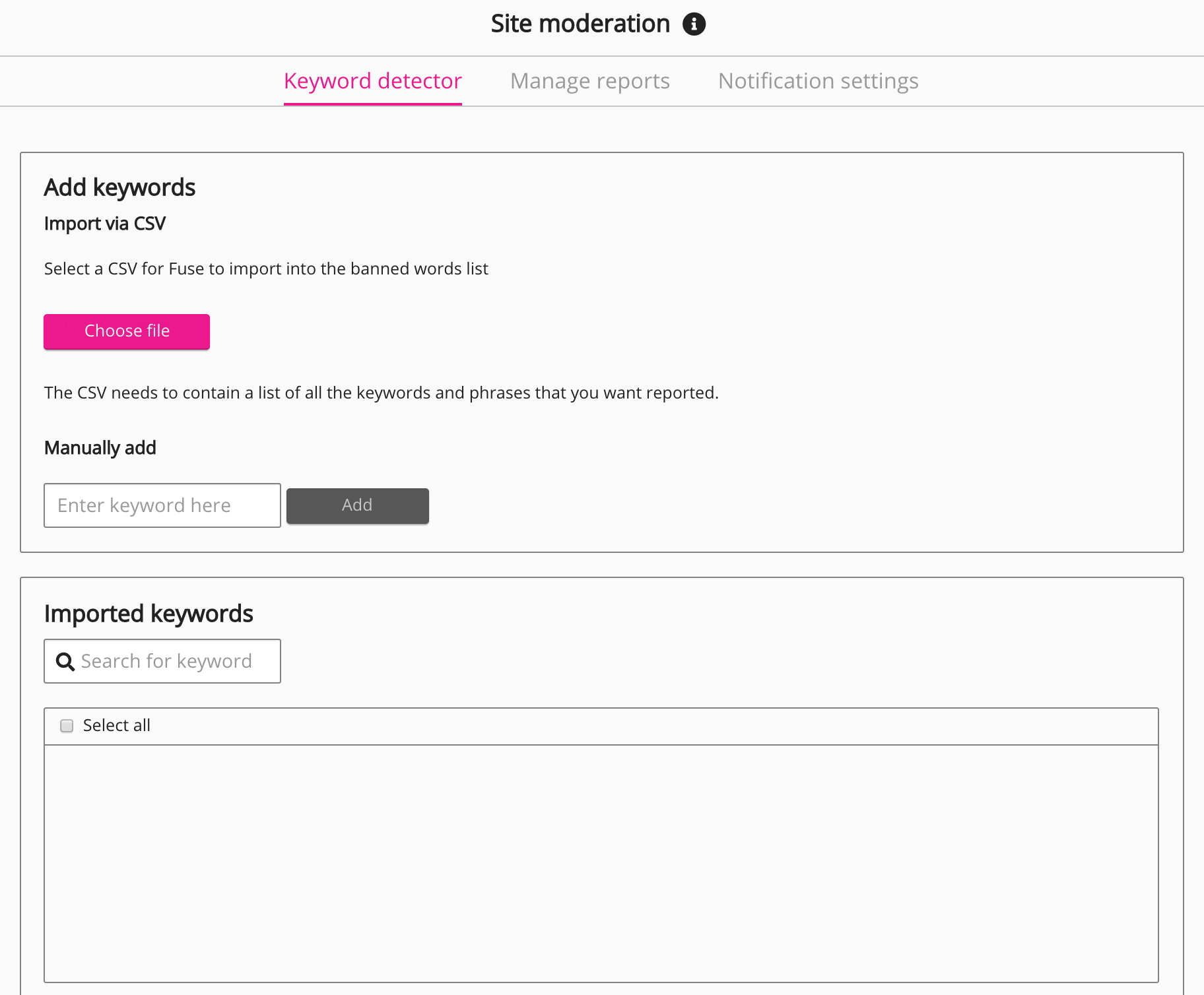Click the Select a CSV for Fuse text
Image resolution: width=1204 pixels, height=995 pixels.
coord(266,269)
